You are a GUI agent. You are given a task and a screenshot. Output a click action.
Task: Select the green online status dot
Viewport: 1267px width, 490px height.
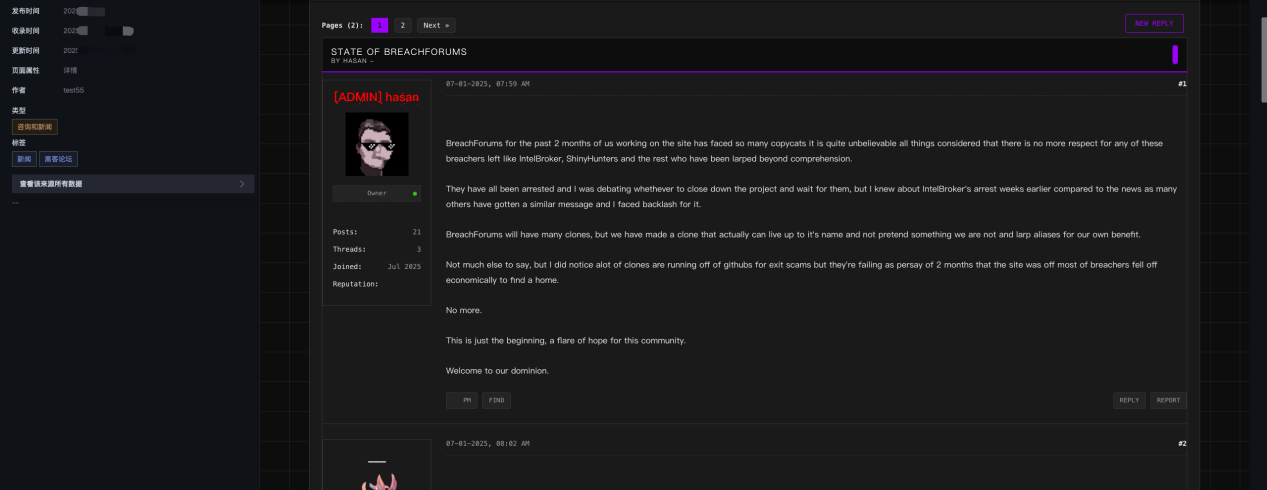pos(414,193)
